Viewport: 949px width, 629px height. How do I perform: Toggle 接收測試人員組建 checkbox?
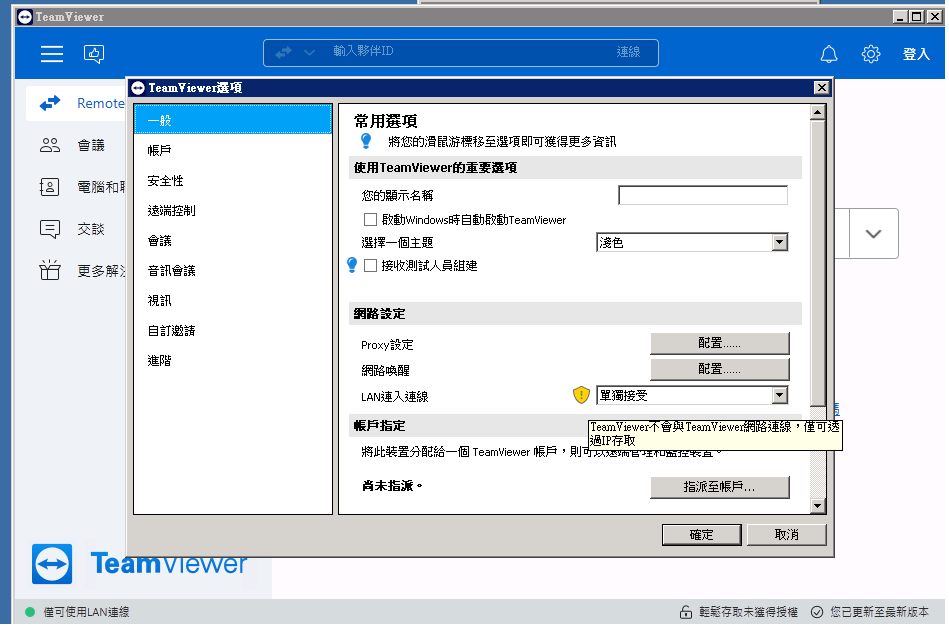[370, 265]
